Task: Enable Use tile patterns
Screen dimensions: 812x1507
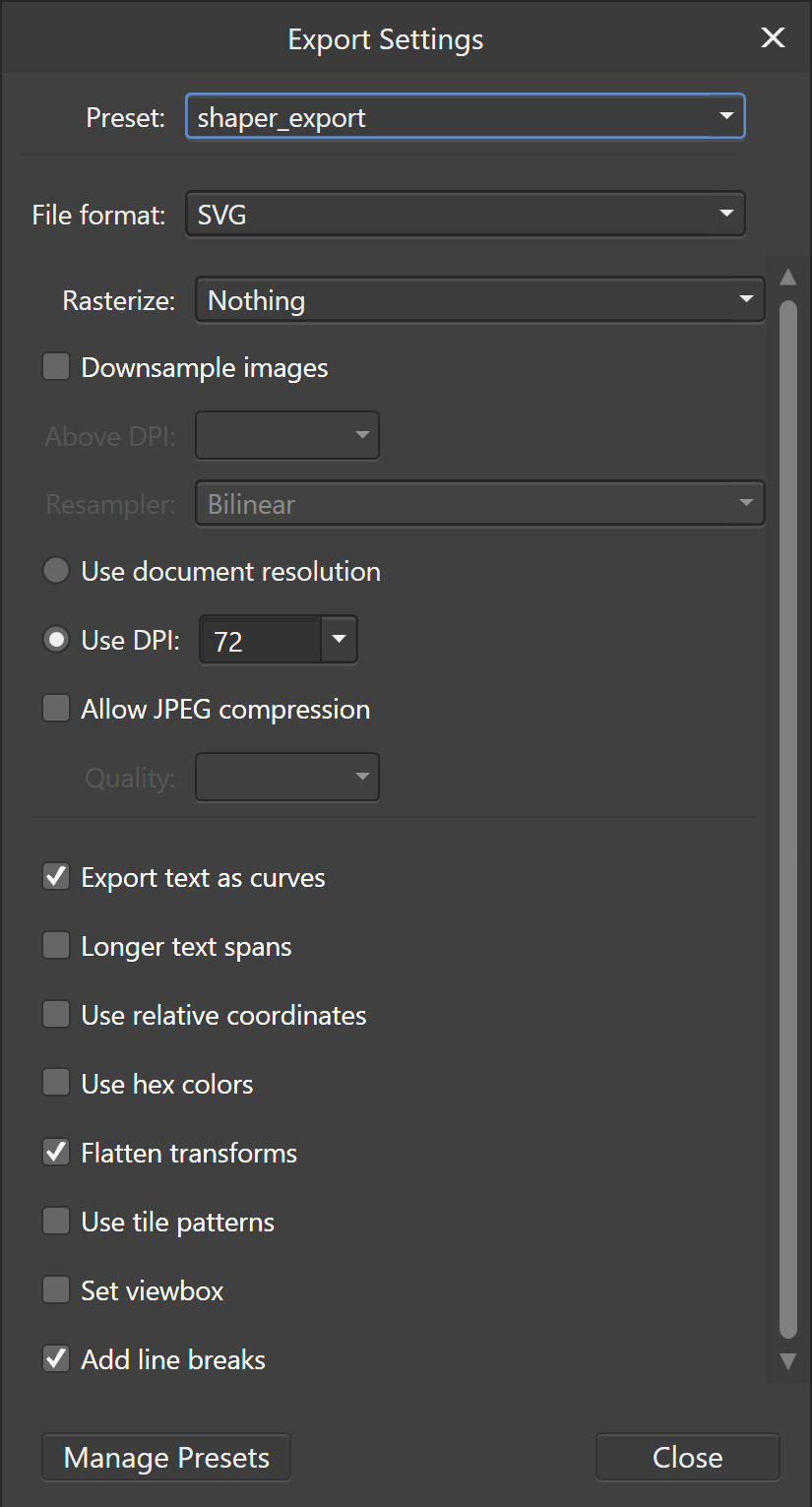Action: 56,1221
